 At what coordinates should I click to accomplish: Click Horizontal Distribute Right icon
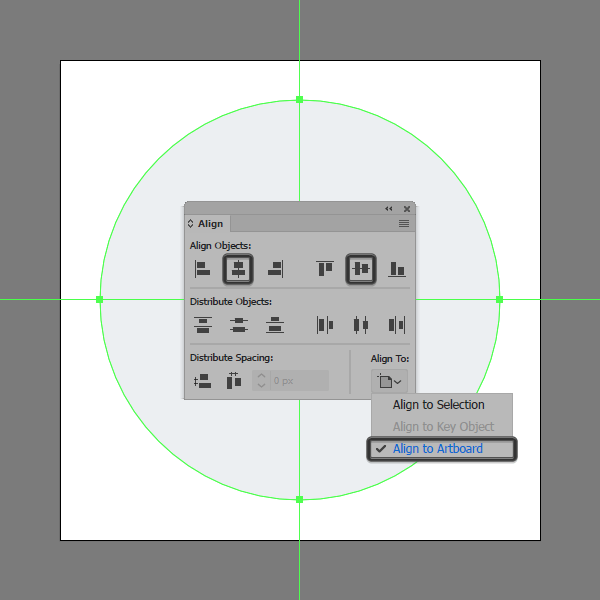(x=397, y=325)
